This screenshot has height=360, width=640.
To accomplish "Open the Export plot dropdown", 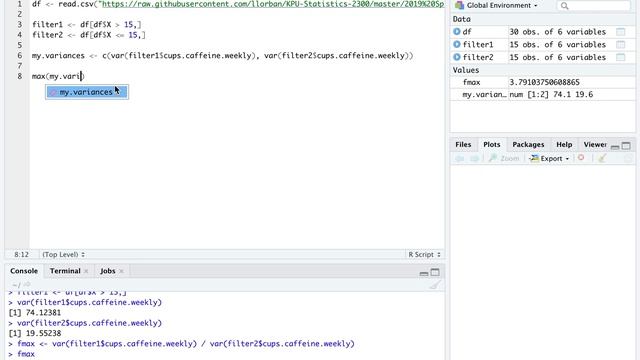I will 549,158.
